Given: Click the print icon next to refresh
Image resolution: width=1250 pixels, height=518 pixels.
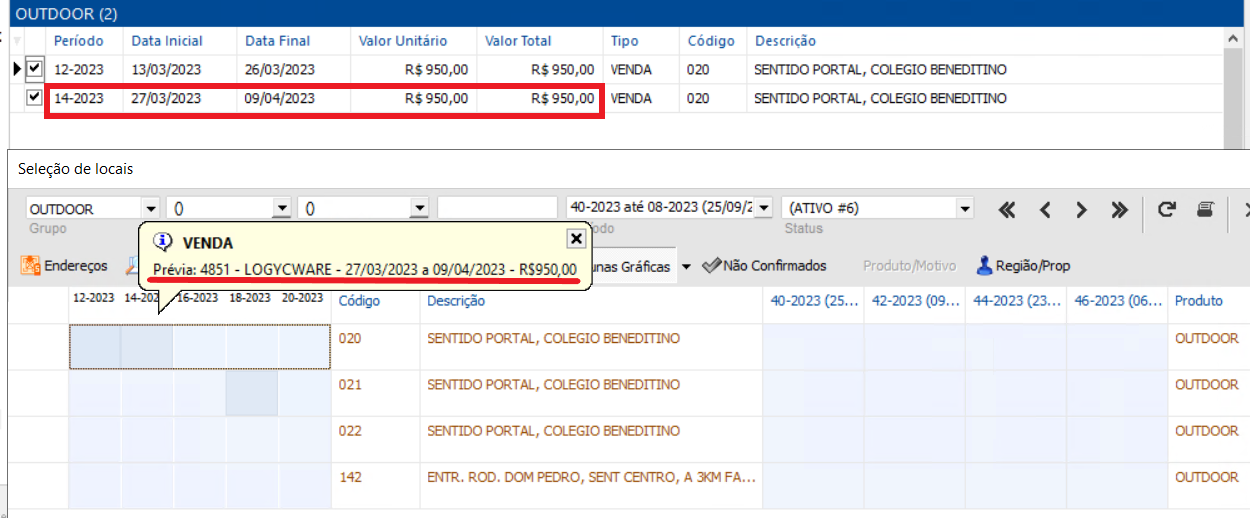Looking at the screenshot, I should [1205, 209].
